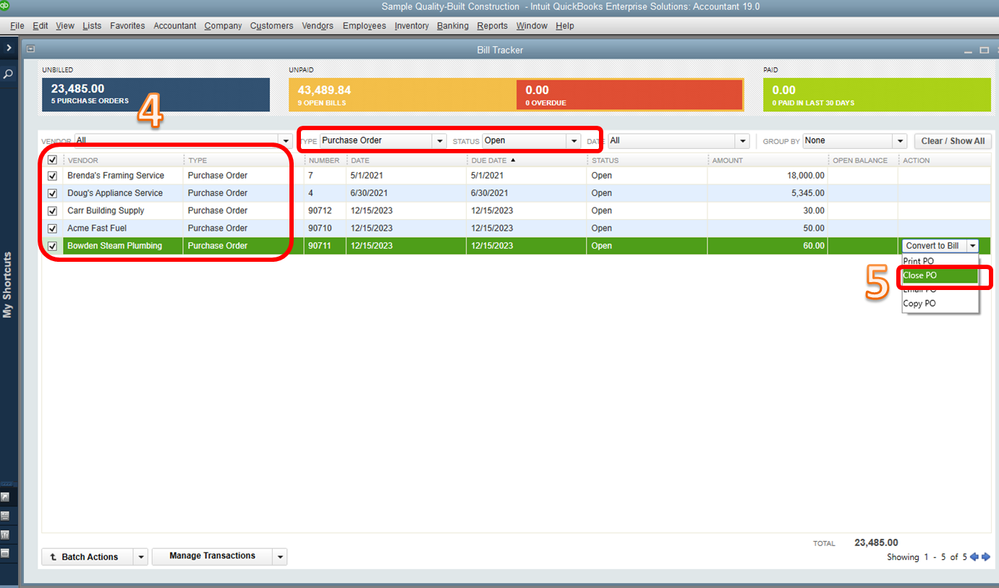The height and width of the screenshot is (588, 999).
Task: Click the QuickBooks logo in title bar
Action: (4, 5)
